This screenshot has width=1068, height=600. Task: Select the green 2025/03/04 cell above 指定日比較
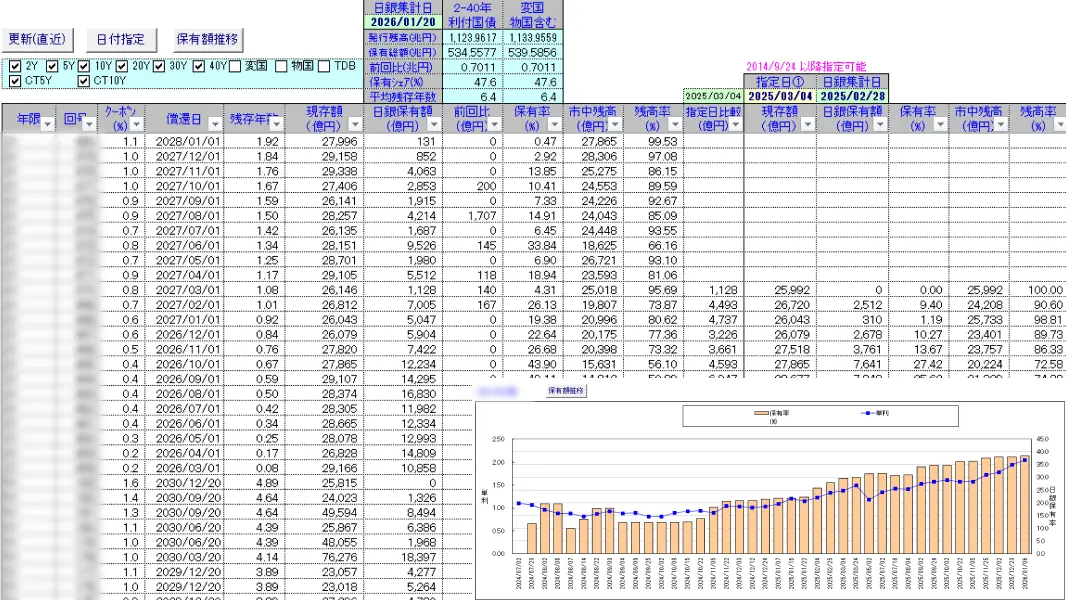point(713,96)
